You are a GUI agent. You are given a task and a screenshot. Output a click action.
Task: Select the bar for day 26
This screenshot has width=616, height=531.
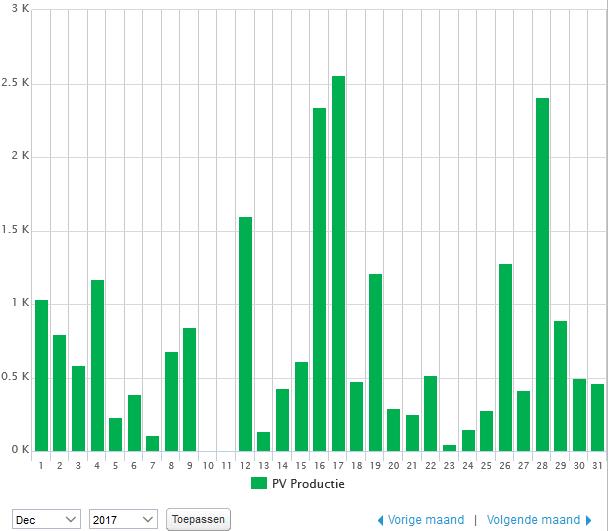(505, 357)
